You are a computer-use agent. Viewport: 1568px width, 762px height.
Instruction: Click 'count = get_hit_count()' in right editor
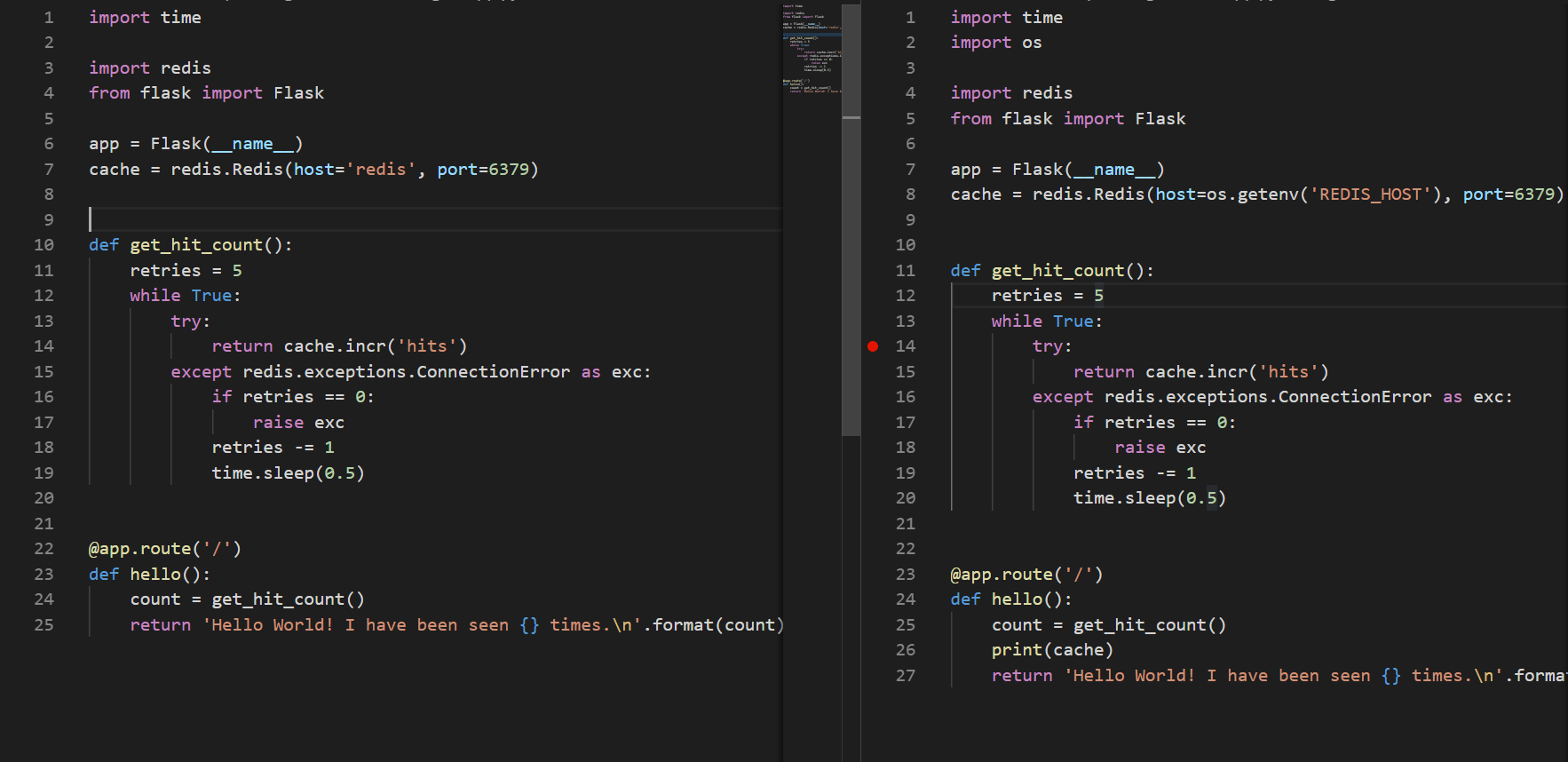tap(1109, 625)
